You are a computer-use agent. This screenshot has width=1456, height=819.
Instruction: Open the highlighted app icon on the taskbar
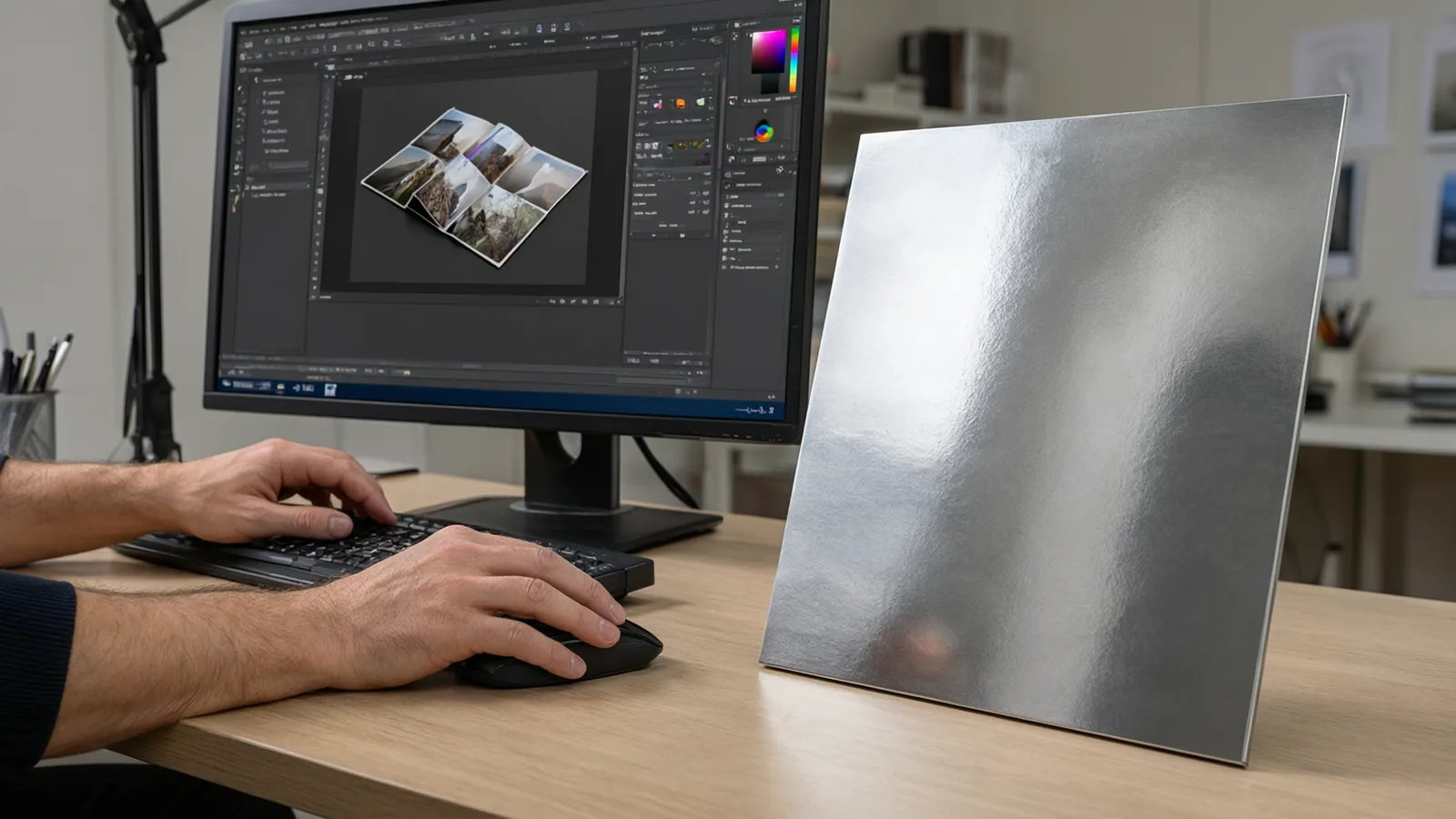coord(330,389)
